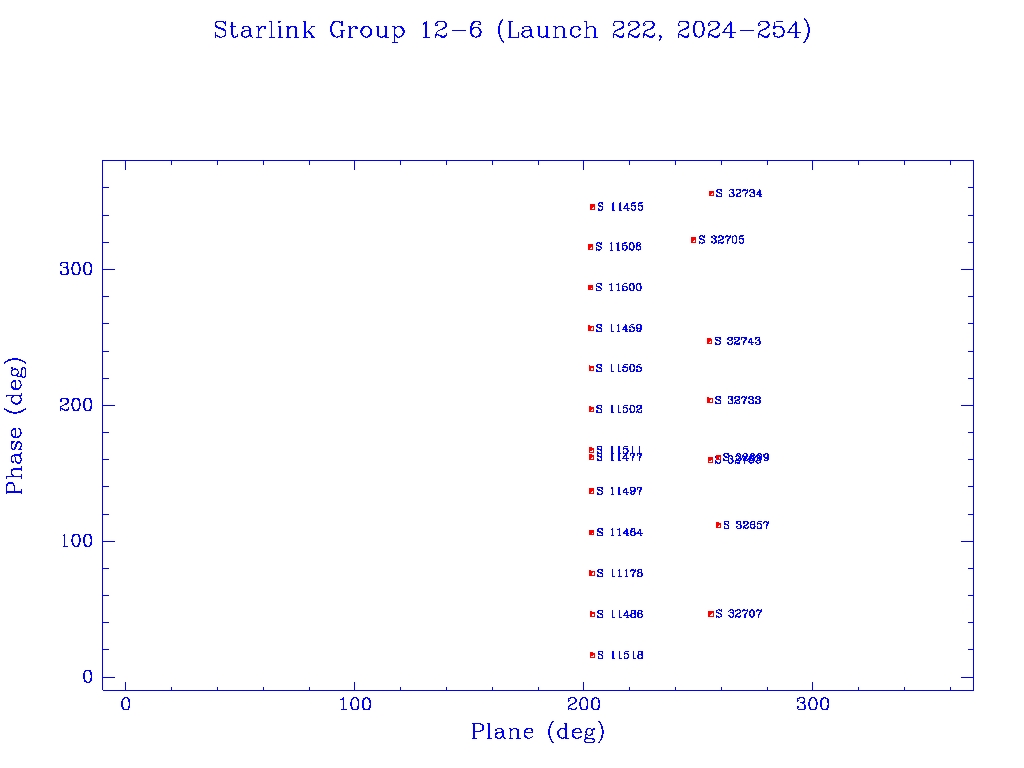Click the y-axis tick label '0'
1024x768 pixels.
[88, 677]
